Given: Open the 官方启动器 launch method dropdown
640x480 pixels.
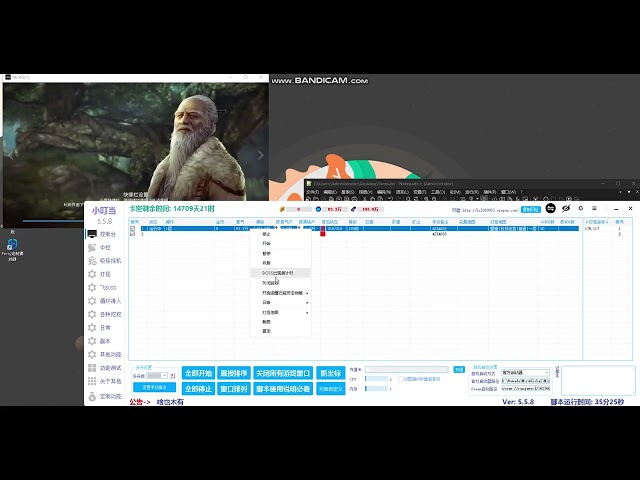Looking at the screenshot, I should point(525,373).
